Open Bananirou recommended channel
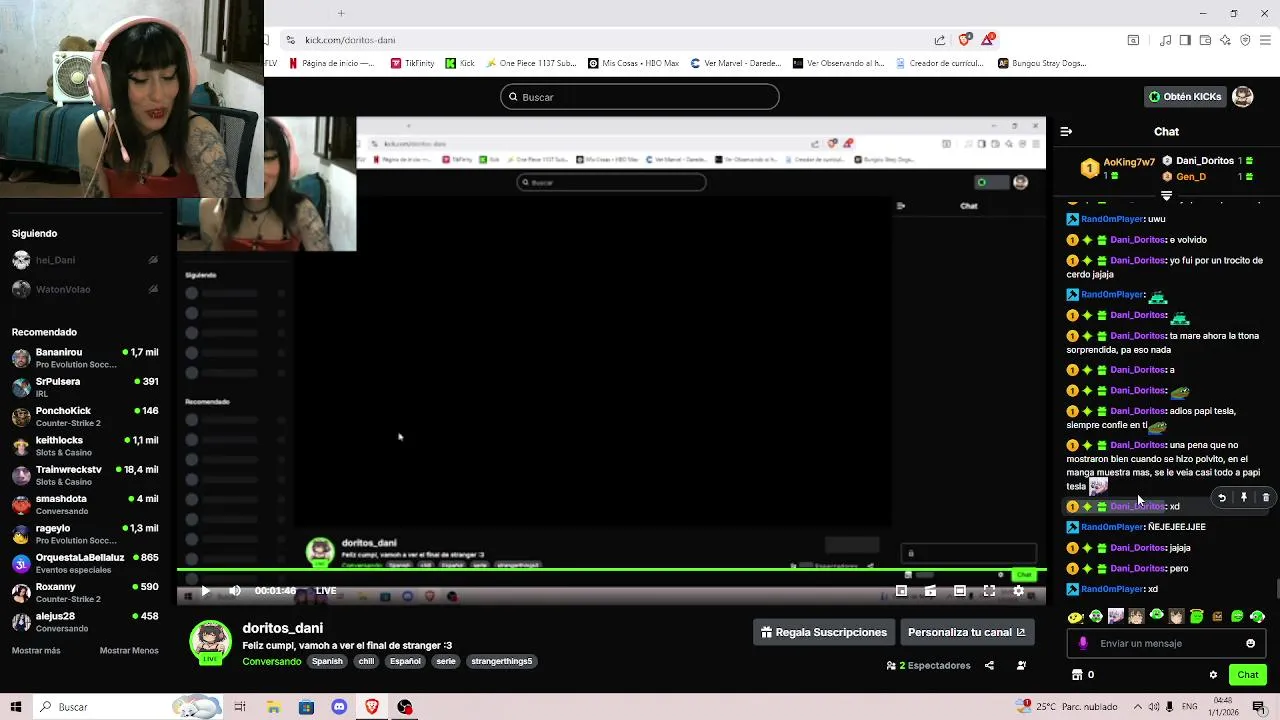This screenshot has width=1280, height=720. pyautogui.click(x=85, y=358)
